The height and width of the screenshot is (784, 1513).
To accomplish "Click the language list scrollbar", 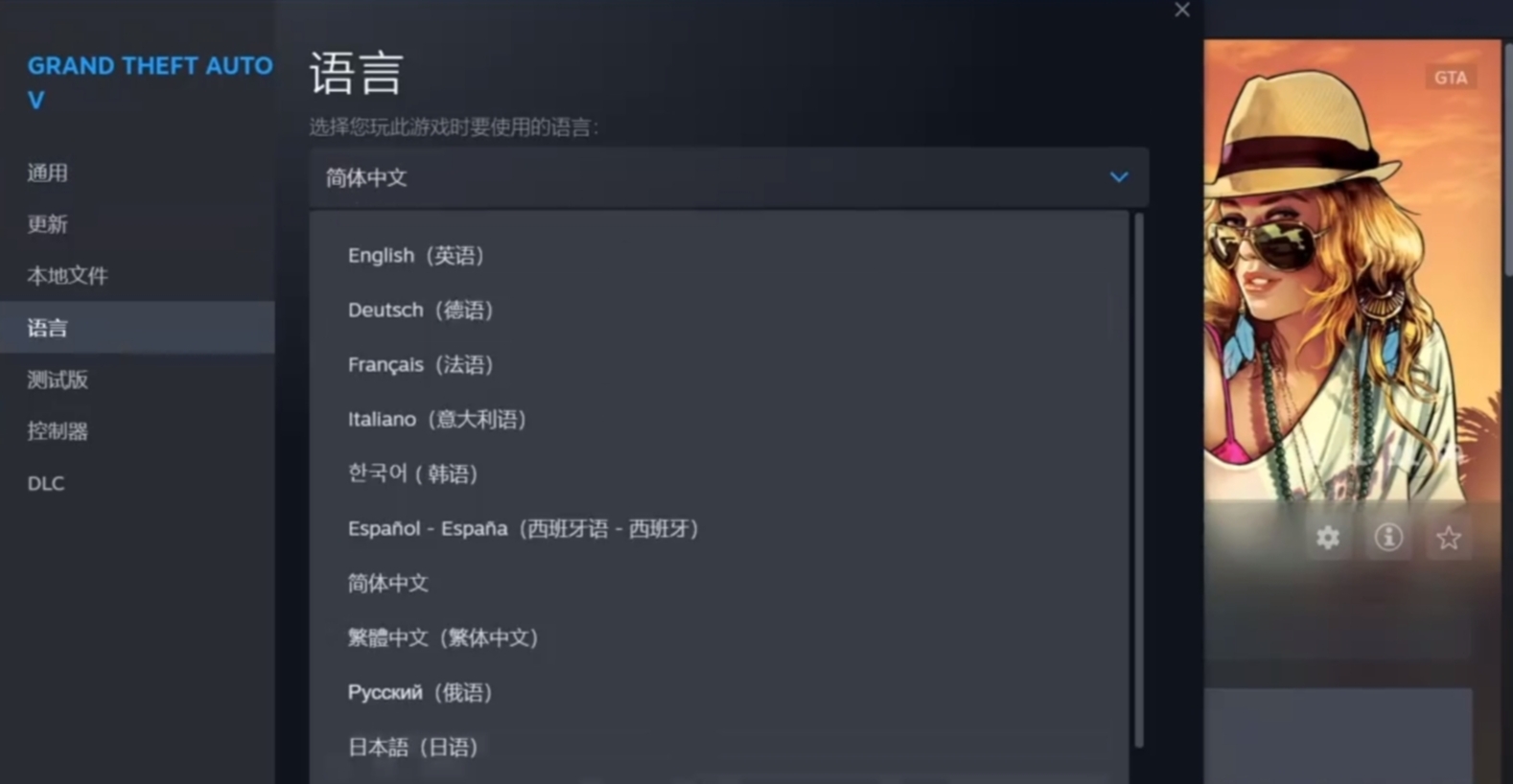I will pyautogui.click(x=1139, y=479).
